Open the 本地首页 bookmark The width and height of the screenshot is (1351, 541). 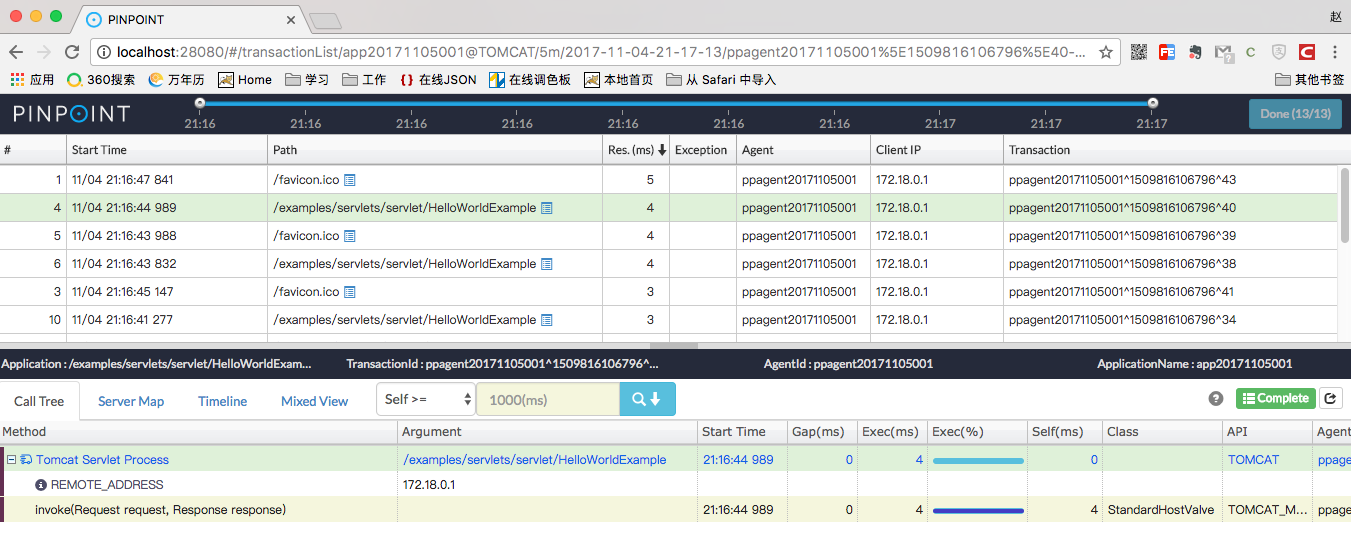tap(619, 80)
